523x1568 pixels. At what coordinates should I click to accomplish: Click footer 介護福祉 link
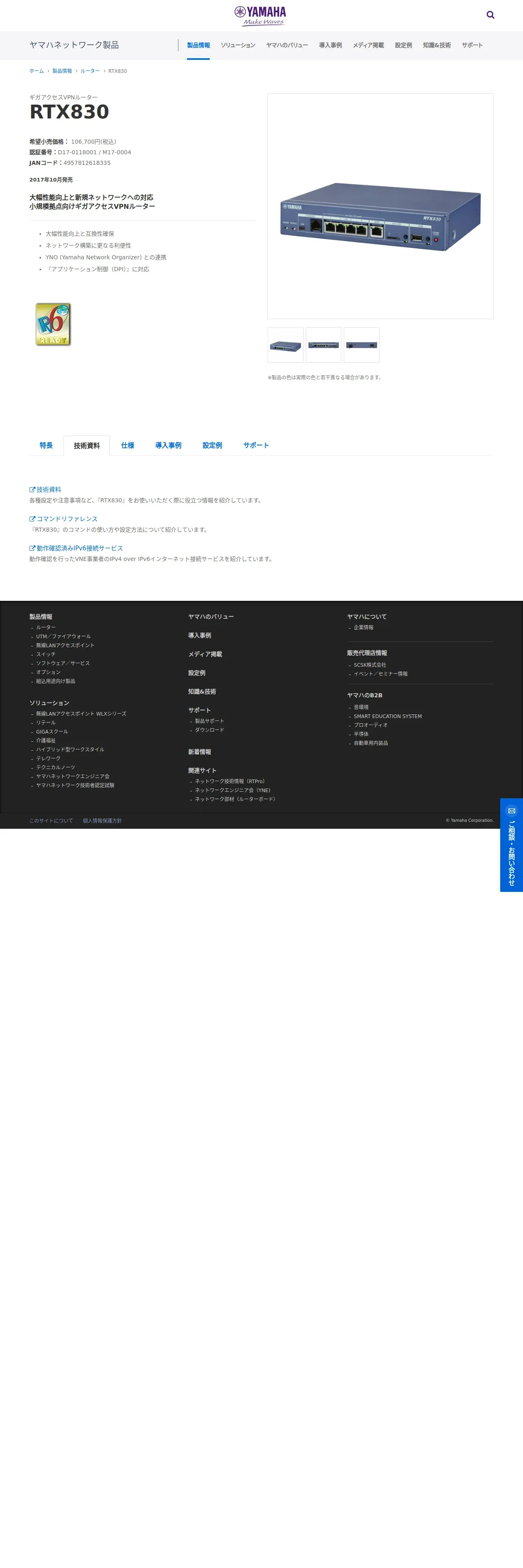(x=46, y=741)
